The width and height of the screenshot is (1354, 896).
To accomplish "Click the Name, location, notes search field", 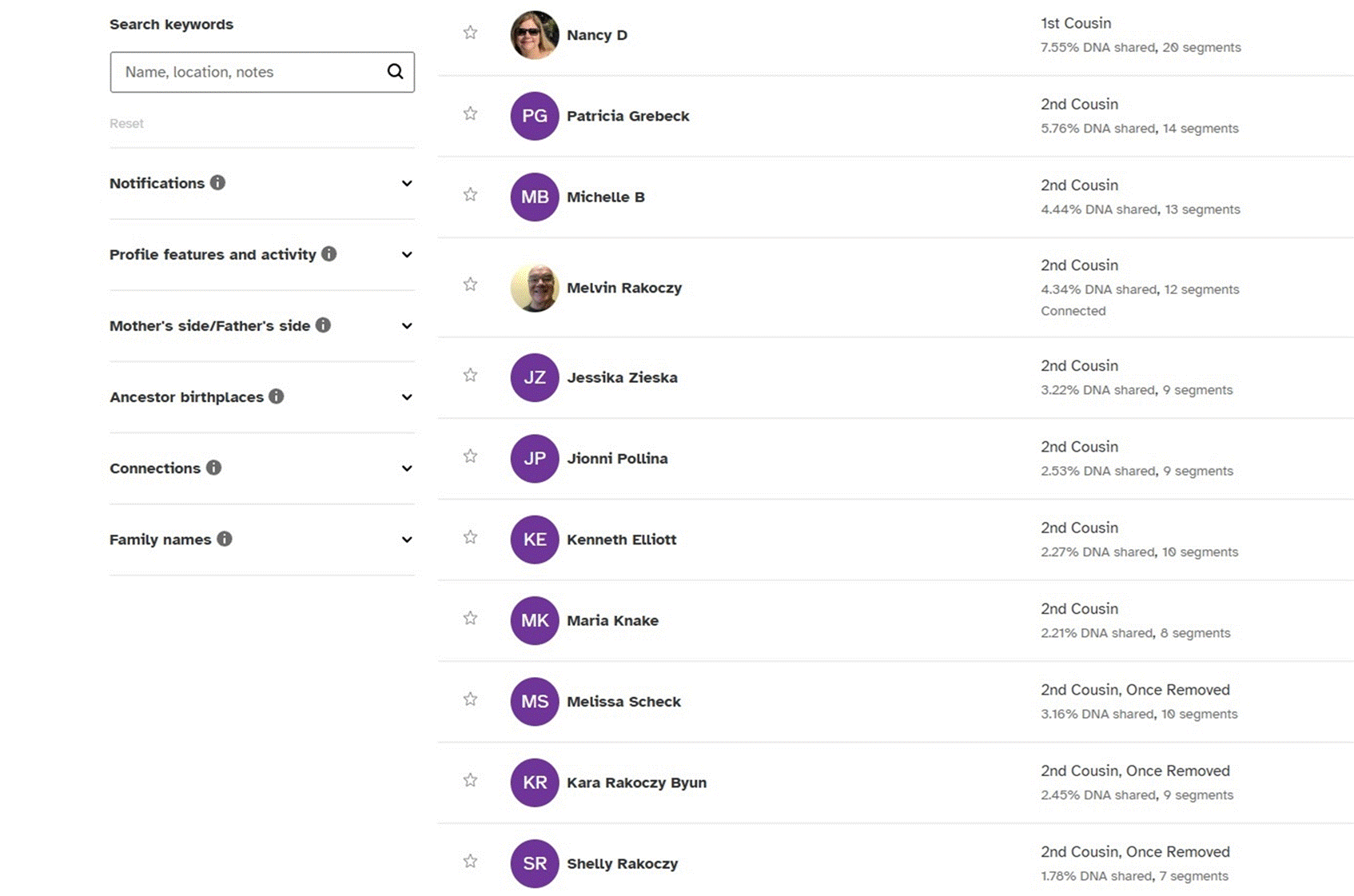I will coord(262,72).
